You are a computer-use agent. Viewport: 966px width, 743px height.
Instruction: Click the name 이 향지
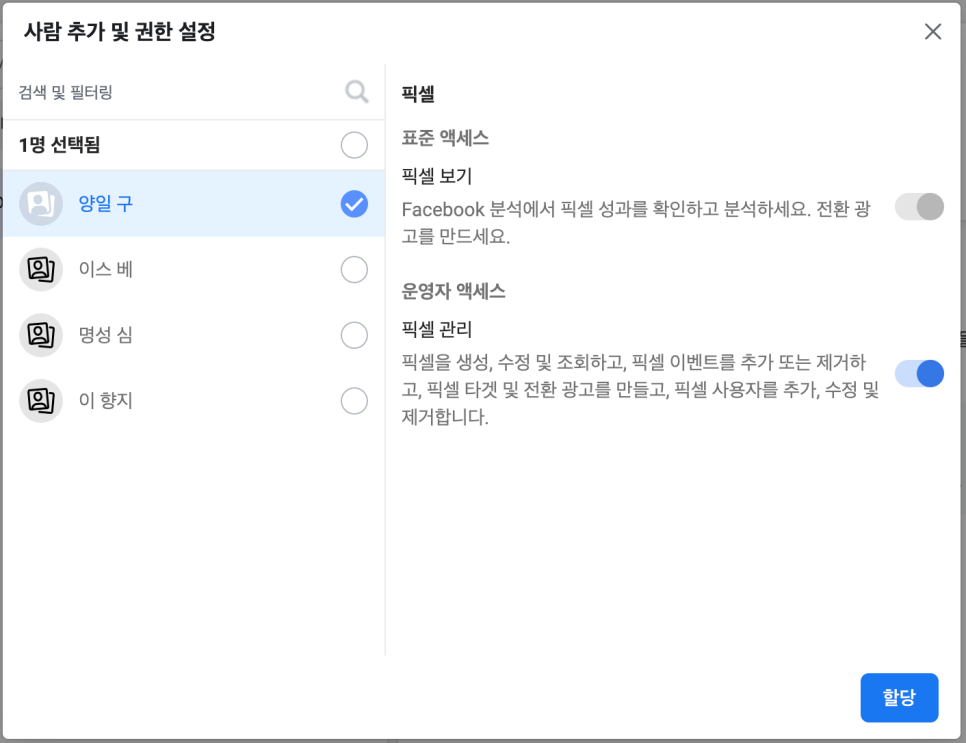[105, 400]
